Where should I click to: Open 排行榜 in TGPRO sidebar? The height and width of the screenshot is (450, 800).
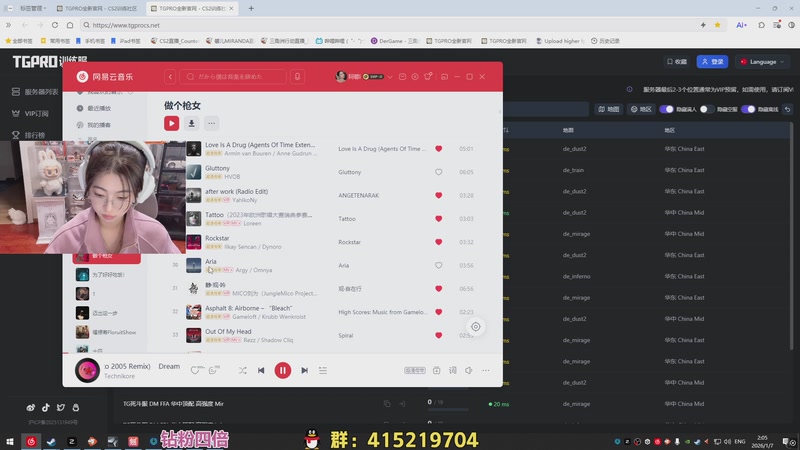click(29, 135)
